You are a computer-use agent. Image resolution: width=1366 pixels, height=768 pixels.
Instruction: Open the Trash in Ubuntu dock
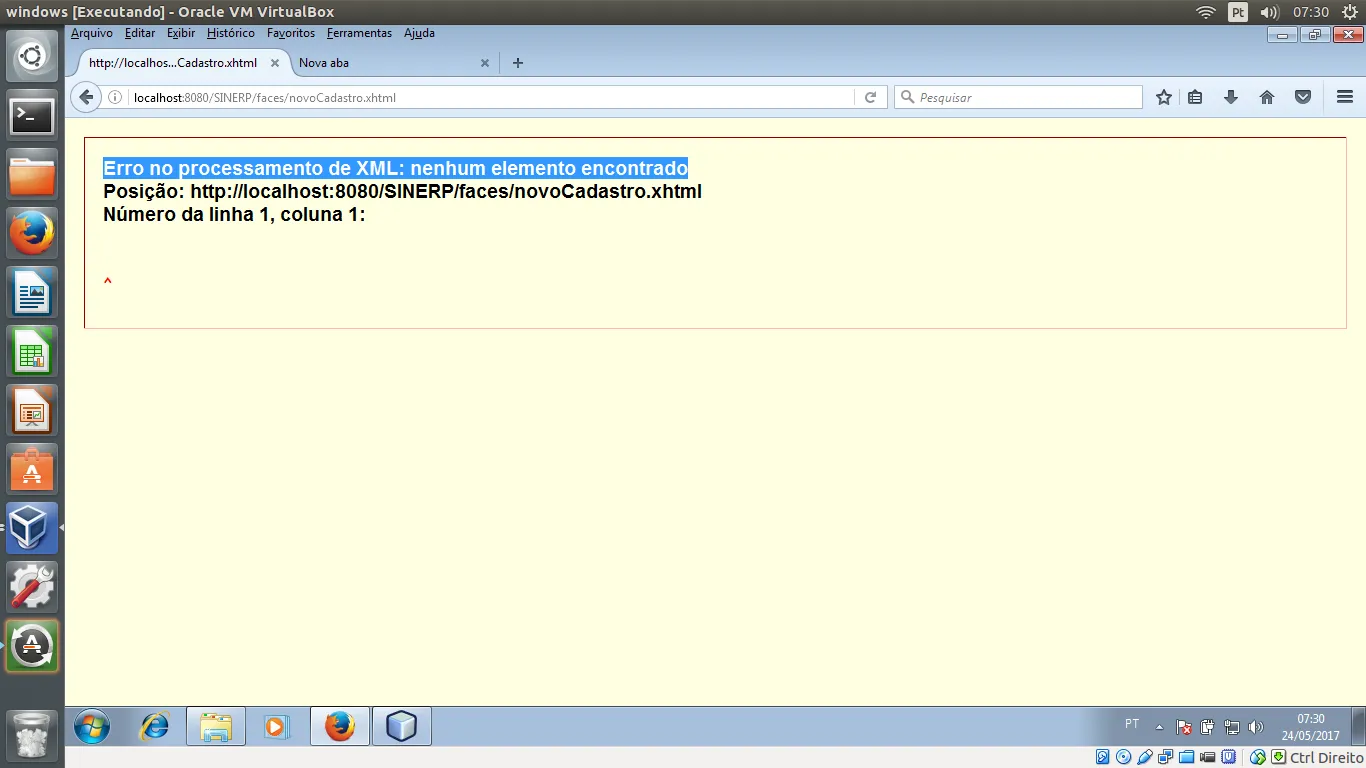(33, 735)
